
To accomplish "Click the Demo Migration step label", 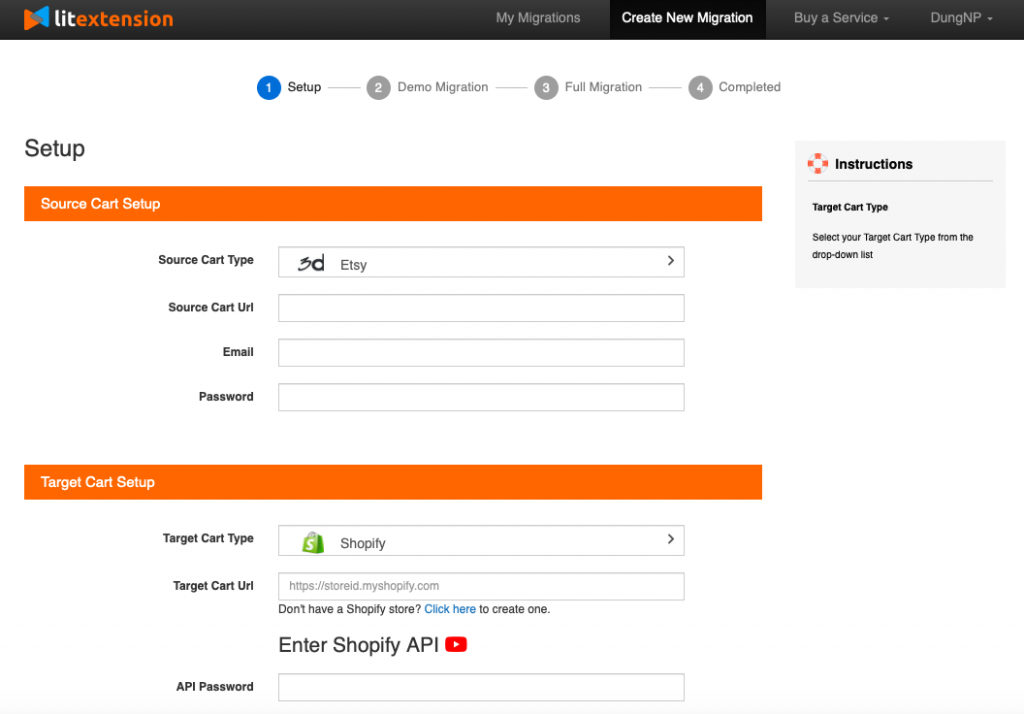I will click(x=442, y=87).
